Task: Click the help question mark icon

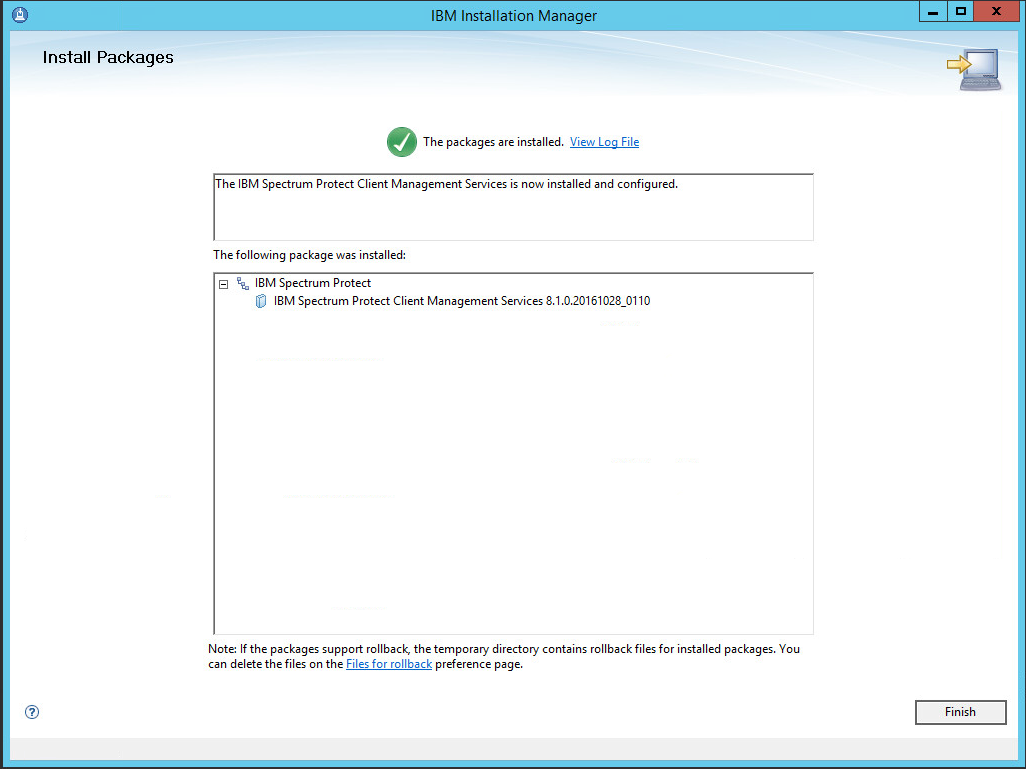Action: point(32,712)
